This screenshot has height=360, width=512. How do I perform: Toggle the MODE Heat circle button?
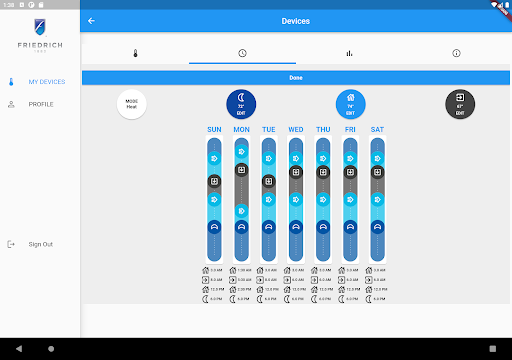coord(132,104)
